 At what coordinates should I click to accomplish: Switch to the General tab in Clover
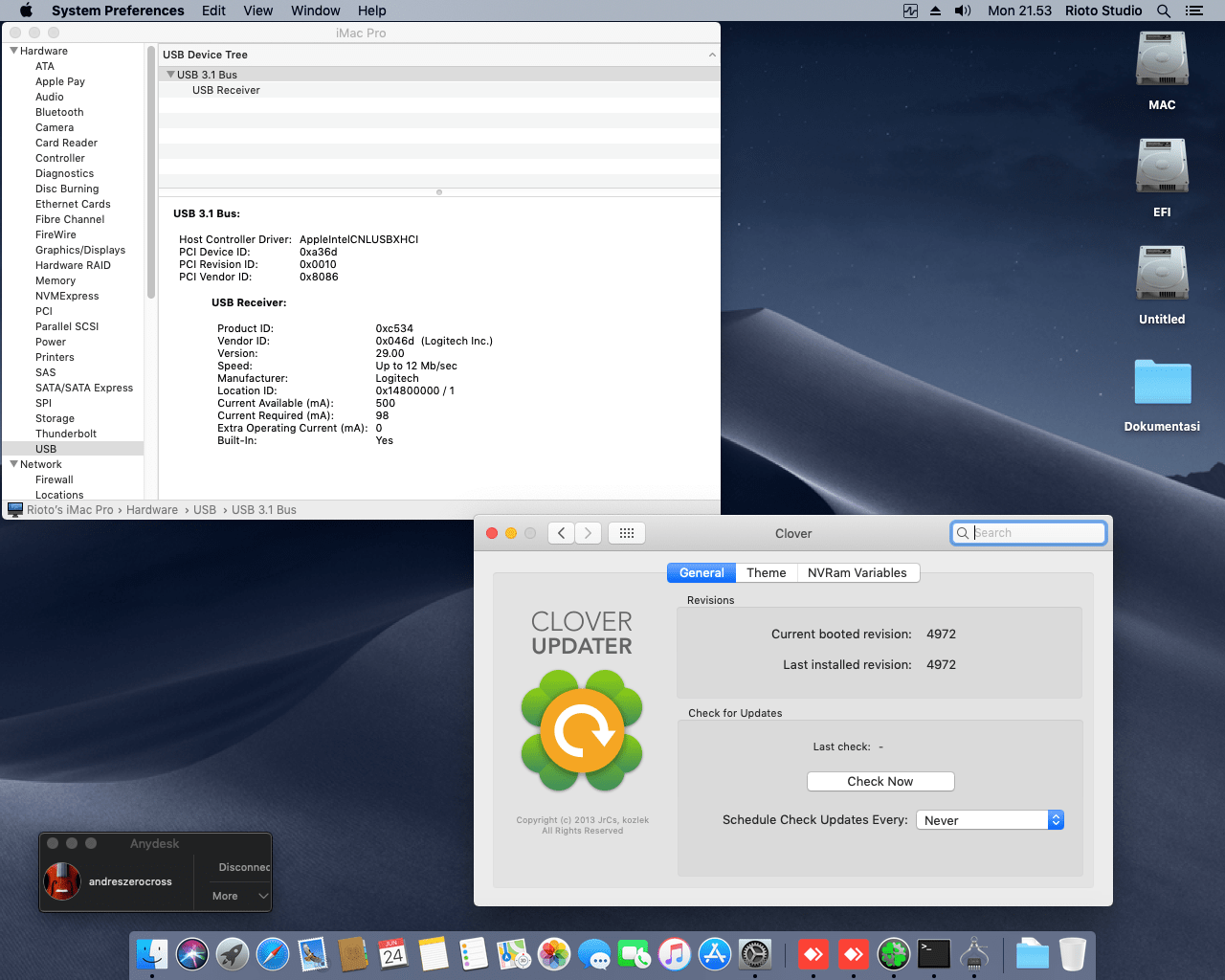(702, 572)
